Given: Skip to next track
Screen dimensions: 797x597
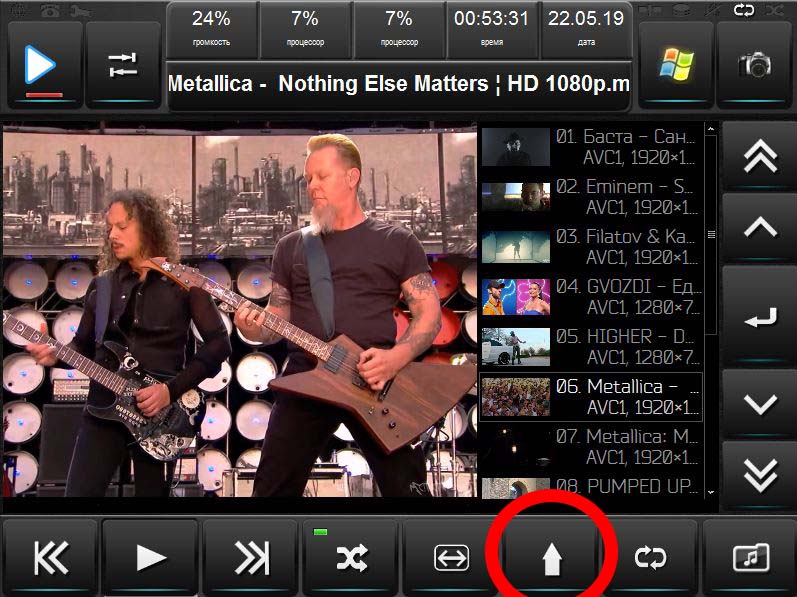Looking at the screenshot, I should pyautogui.click(x=251, y=558).
